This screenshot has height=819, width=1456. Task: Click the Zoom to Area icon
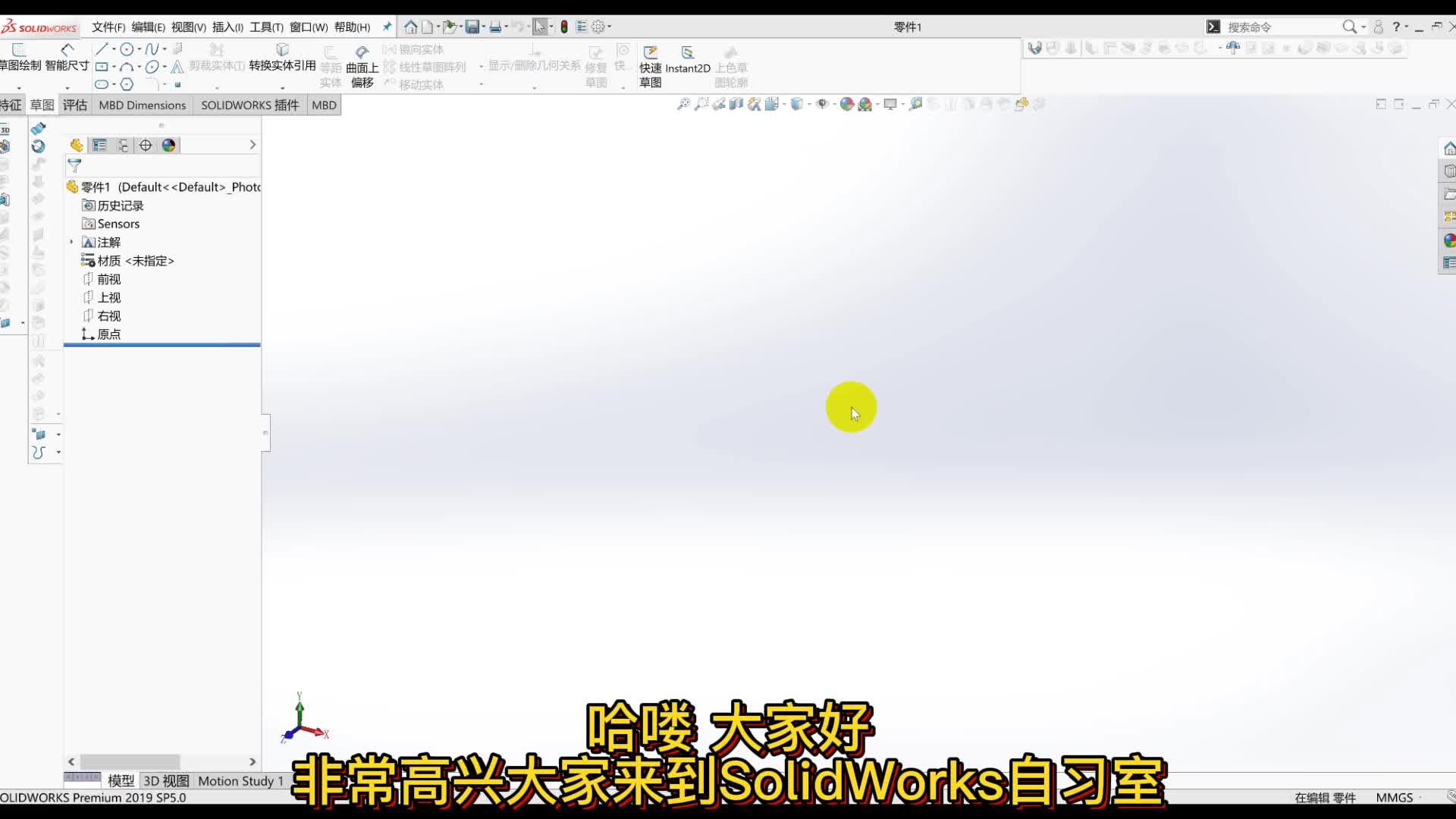(701, 104)
